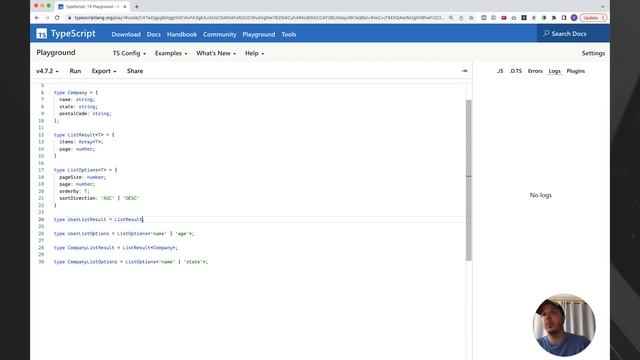Click the 'postalCode: string;' code line
Viewport: 640px width, 360px height.
[85, 113]
